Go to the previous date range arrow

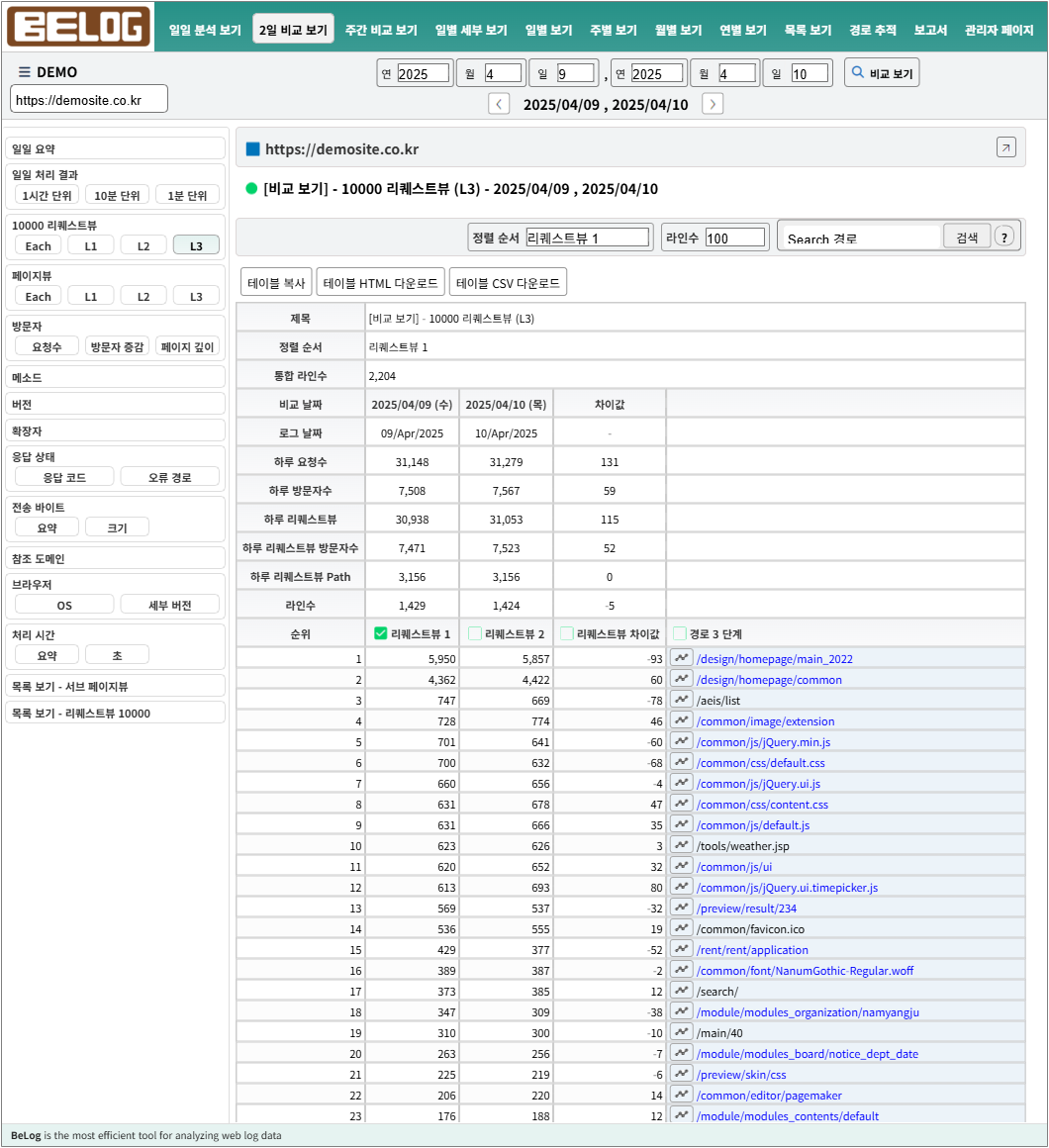499,104
